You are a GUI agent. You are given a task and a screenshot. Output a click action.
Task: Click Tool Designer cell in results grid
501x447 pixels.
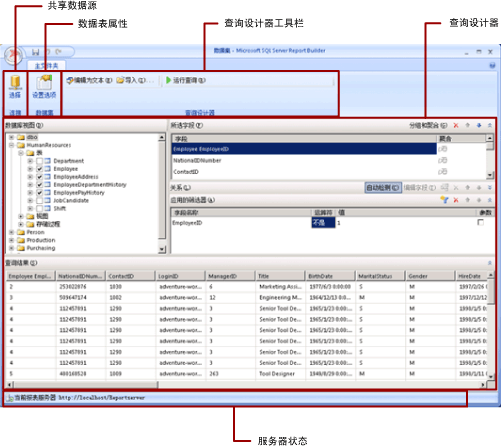click(280, 374)
